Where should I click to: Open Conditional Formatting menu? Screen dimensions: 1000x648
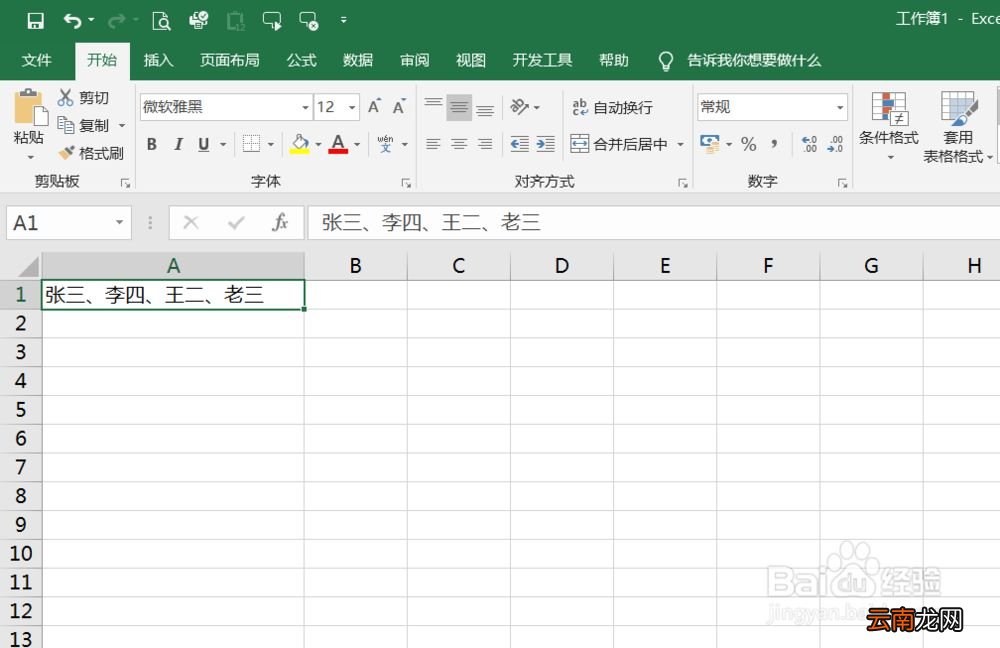tap(889, 126)
